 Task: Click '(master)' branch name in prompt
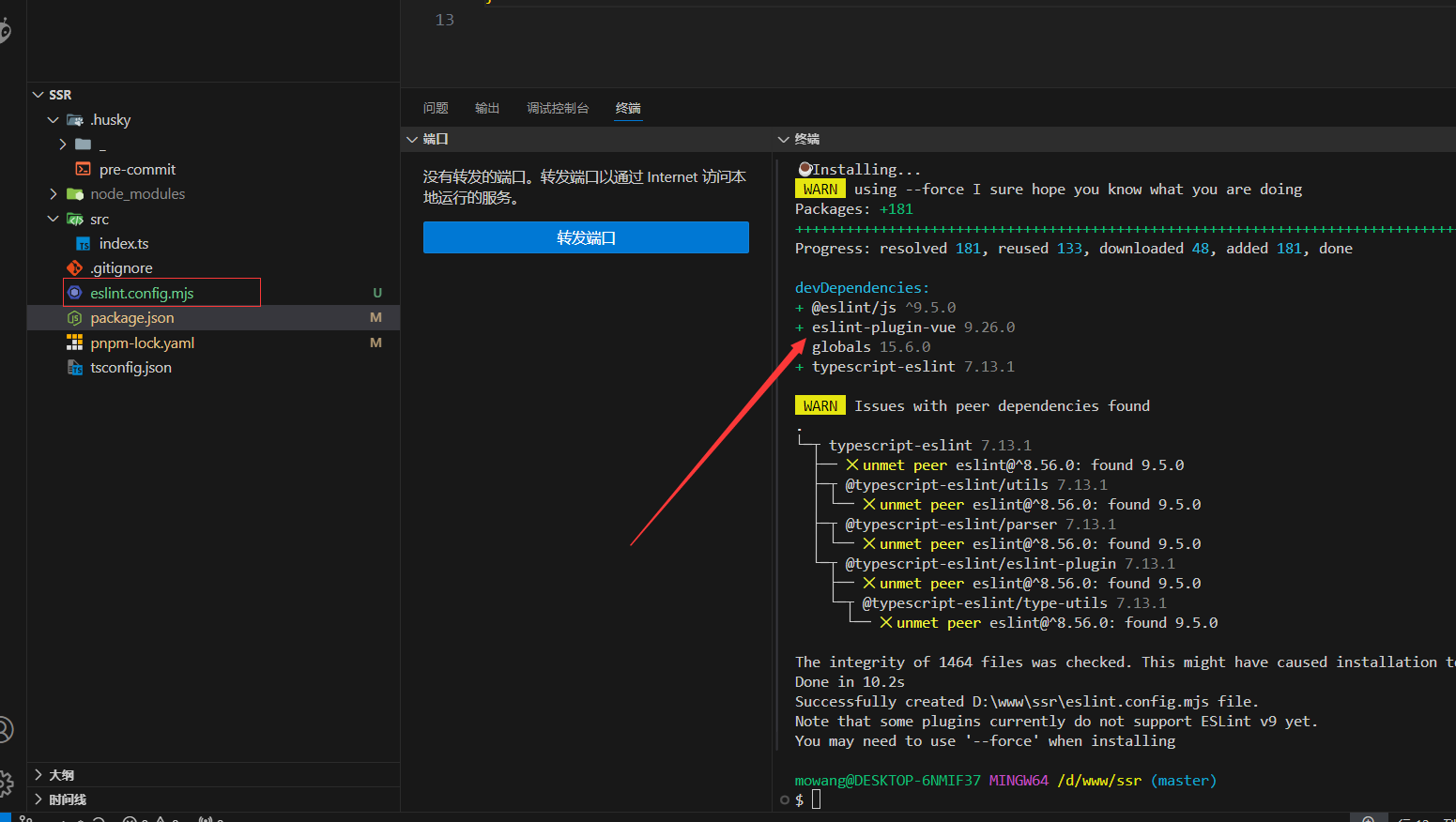coord(1184,781)
